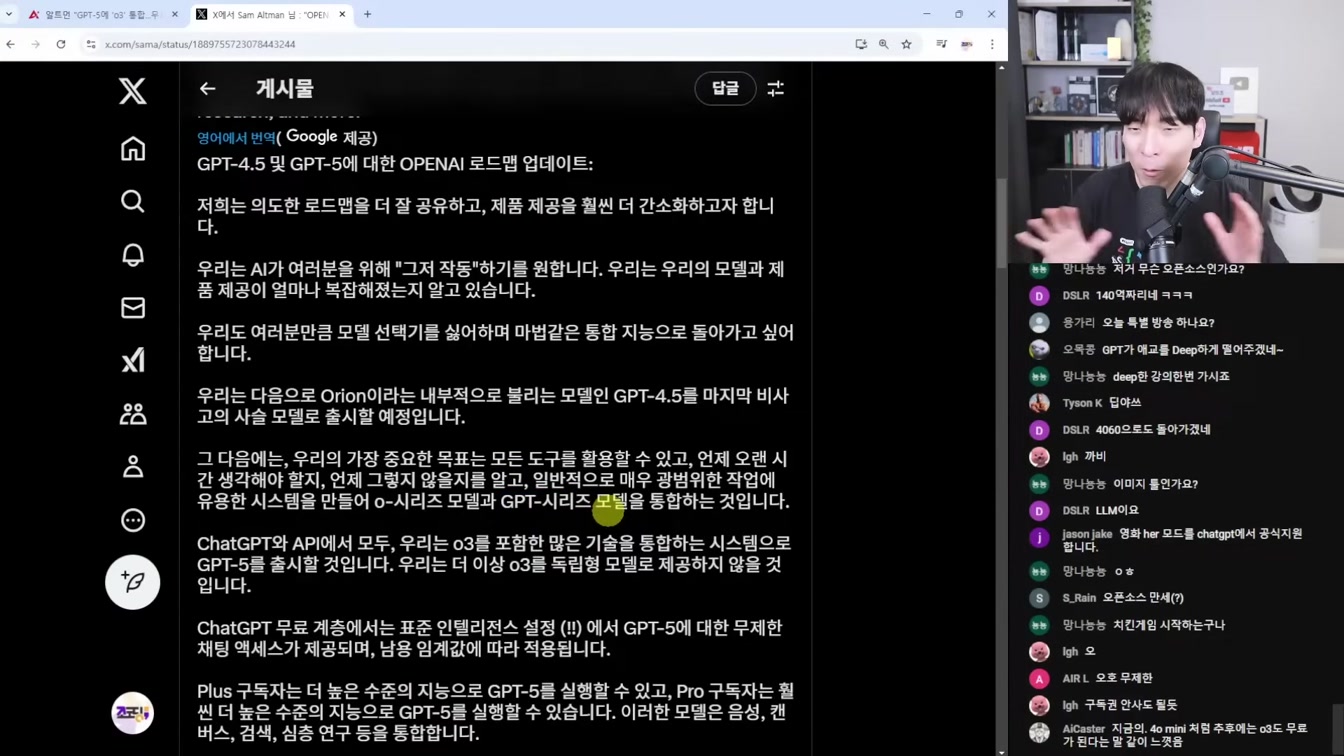The width and height of the screenshot is (1344, 756).
Task: Click the paragraph starting 'Plus 구독자는'
Action: tap(495, 712)
